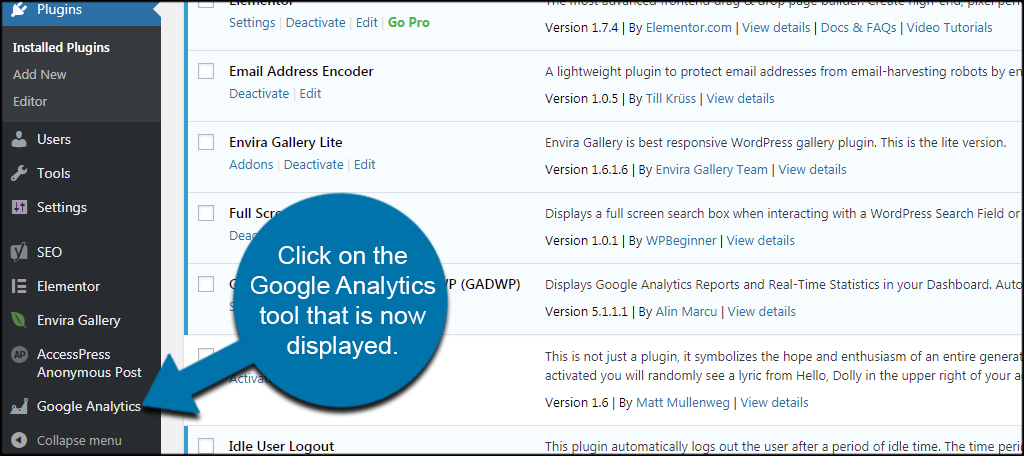Select the Envira Gallery Lite checkbox
This screenshot has width=1024, height=456.
pos(206,142)
